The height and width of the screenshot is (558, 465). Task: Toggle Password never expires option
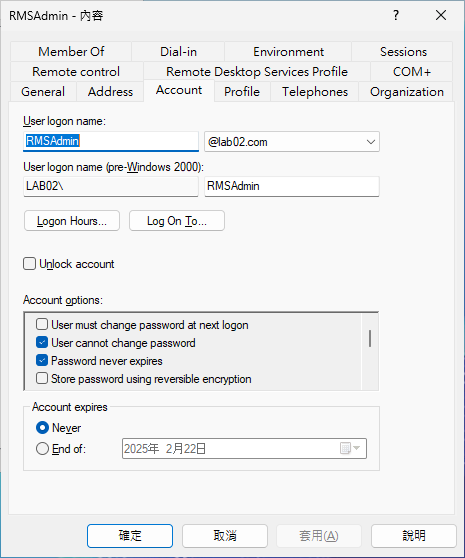click(x=42, y=360)
